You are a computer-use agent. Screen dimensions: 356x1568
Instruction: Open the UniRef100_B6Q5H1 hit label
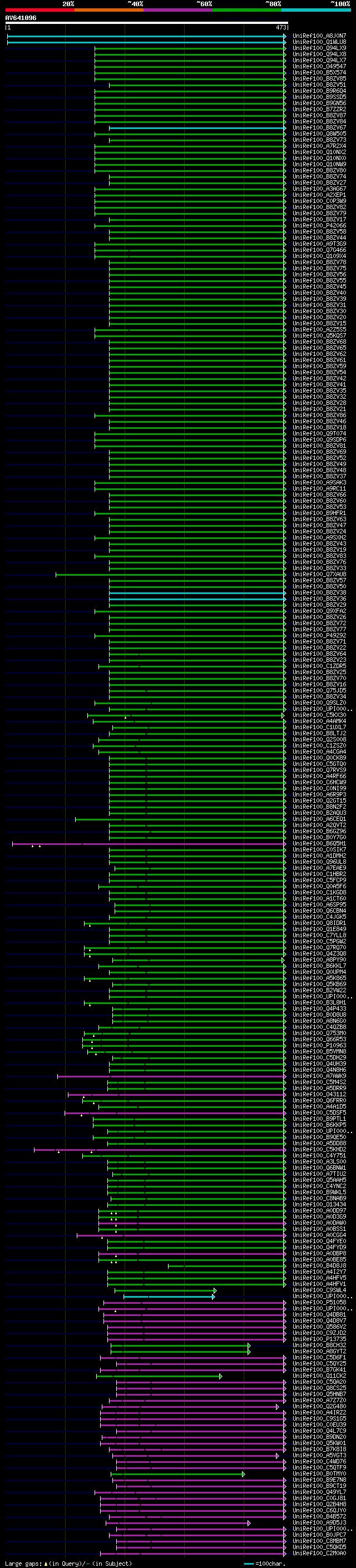pyautogui.click(x=319, y=844)
